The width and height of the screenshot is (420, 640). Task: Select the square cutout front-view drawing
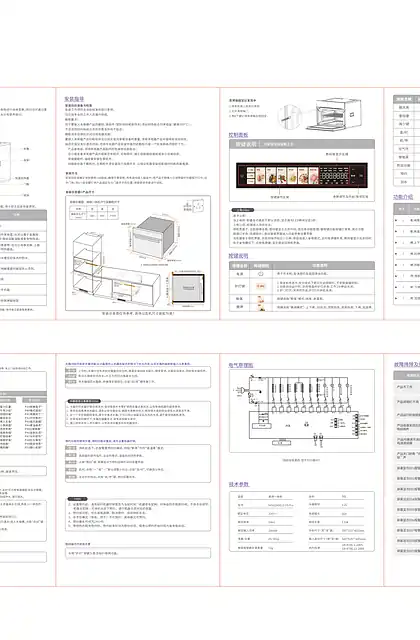click(187, 288)
